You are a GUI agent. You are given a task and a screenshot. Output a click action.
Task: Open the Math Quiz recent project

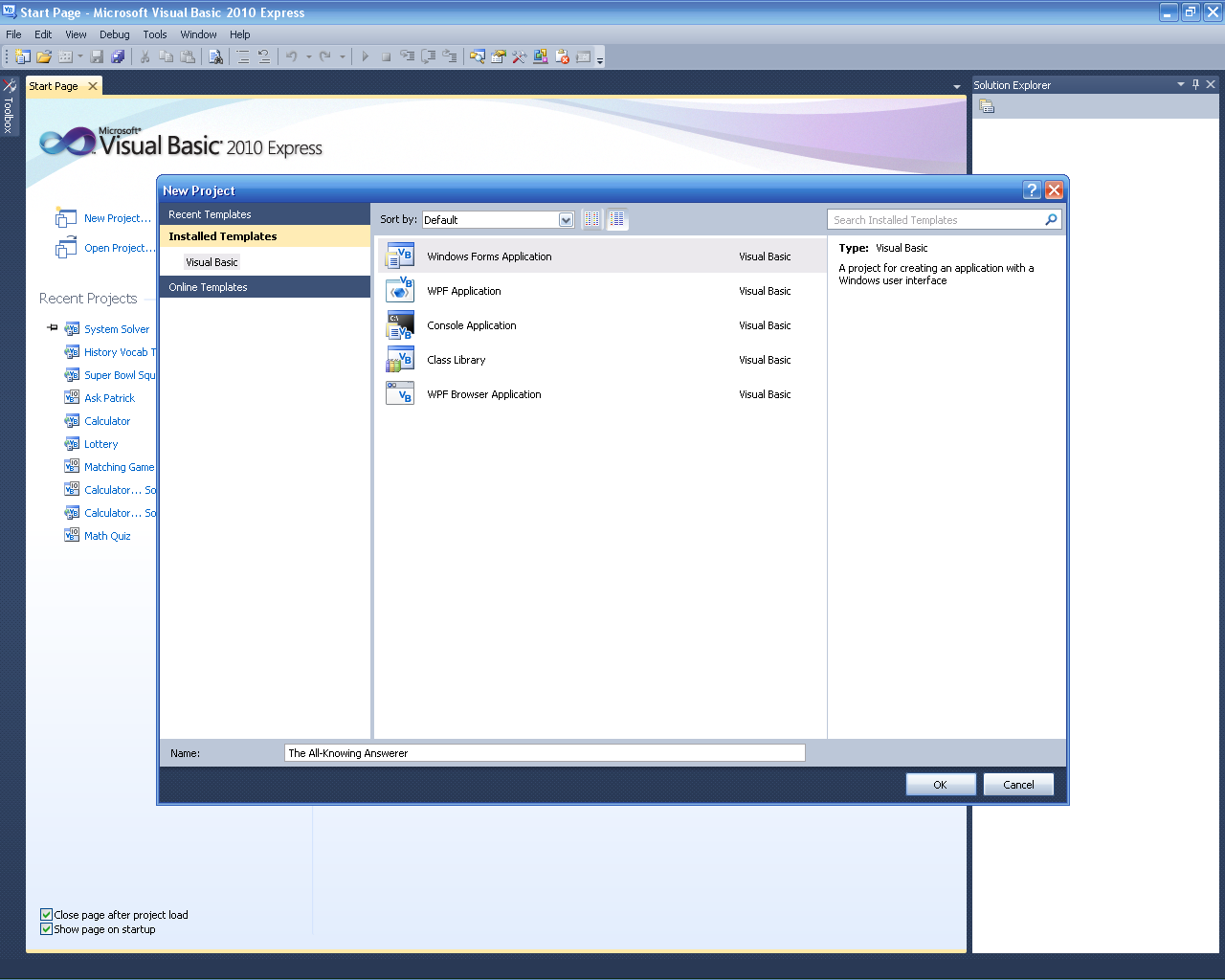(x=107, y=536)
